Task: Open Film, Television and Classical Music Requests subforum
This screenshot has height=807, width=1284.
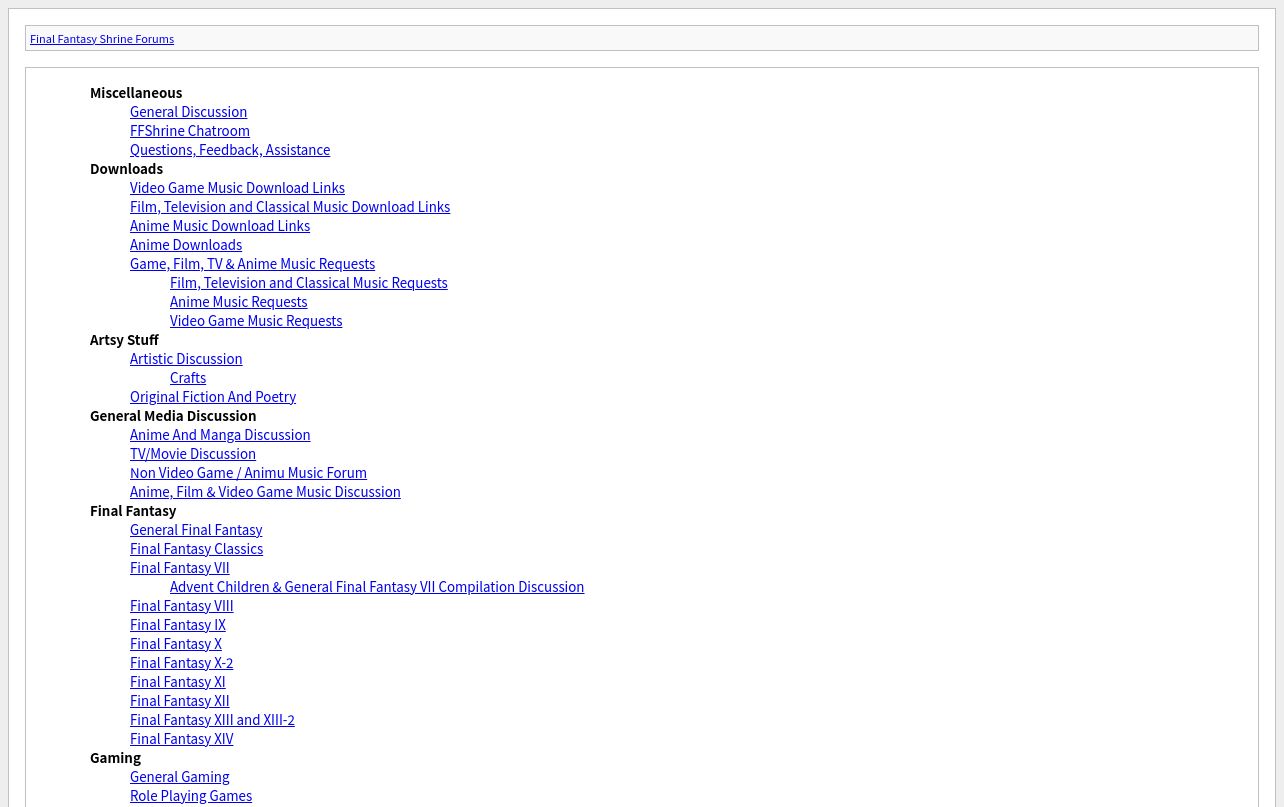Action: (x=308, y=283)
